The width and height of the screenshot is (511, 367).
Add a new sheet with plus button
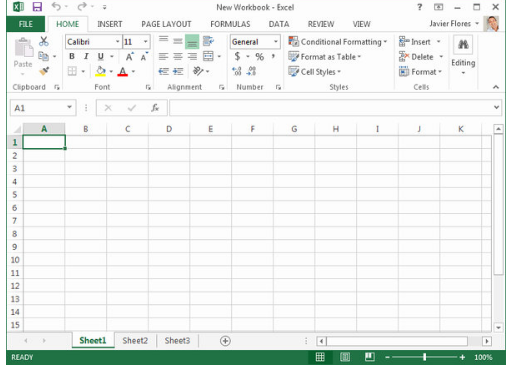225,341
